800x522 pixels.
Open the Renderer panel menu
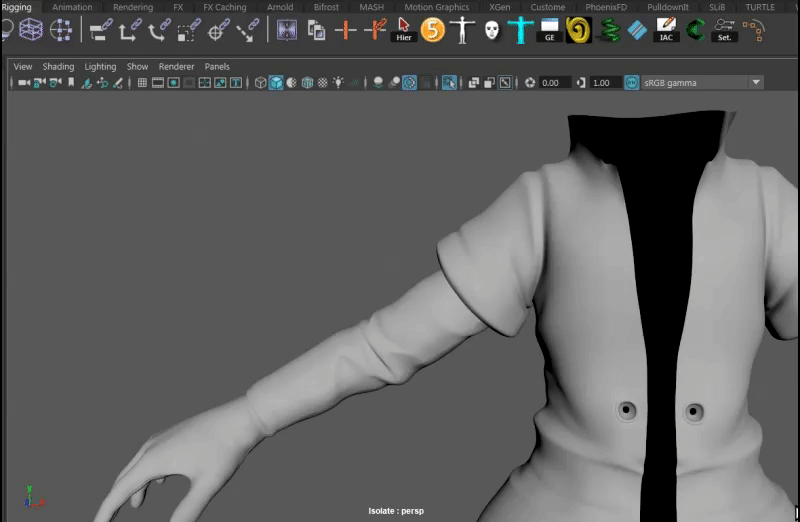click(x=176, y=66)
